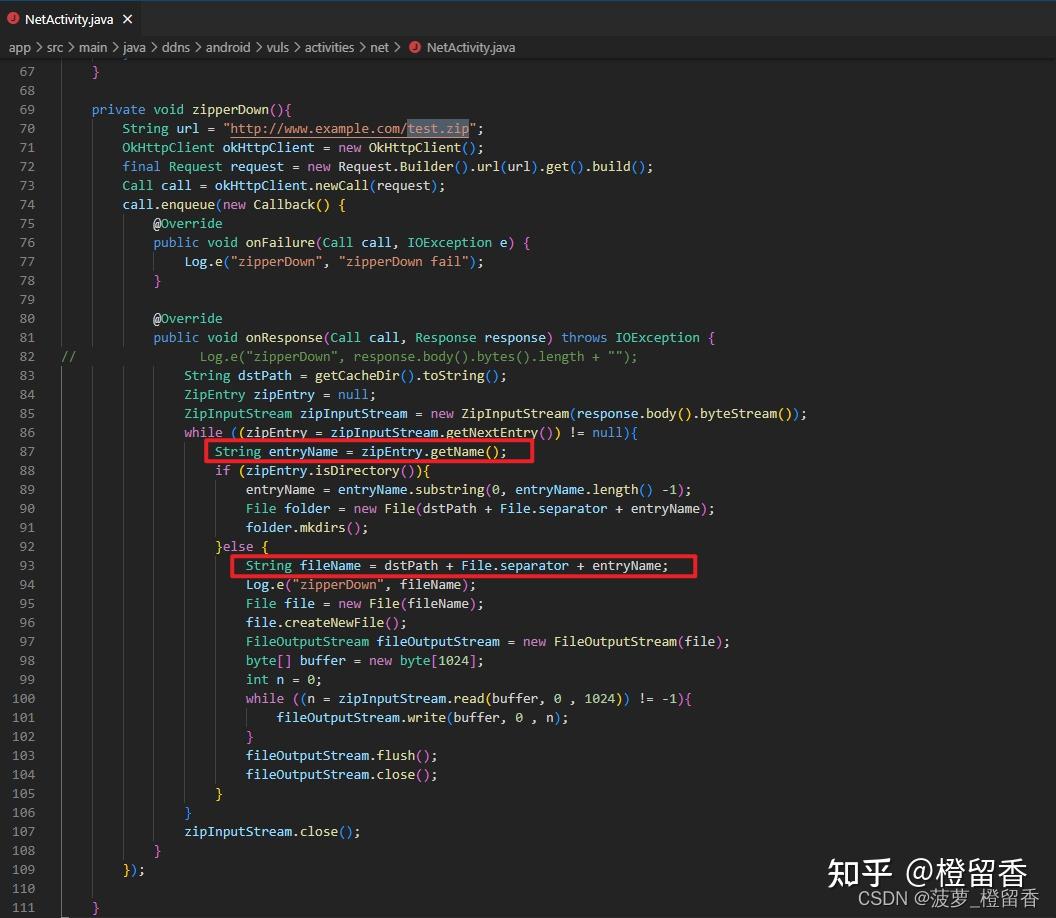
Task: Open the java folder breadcrumb
Action: [133, 47]
